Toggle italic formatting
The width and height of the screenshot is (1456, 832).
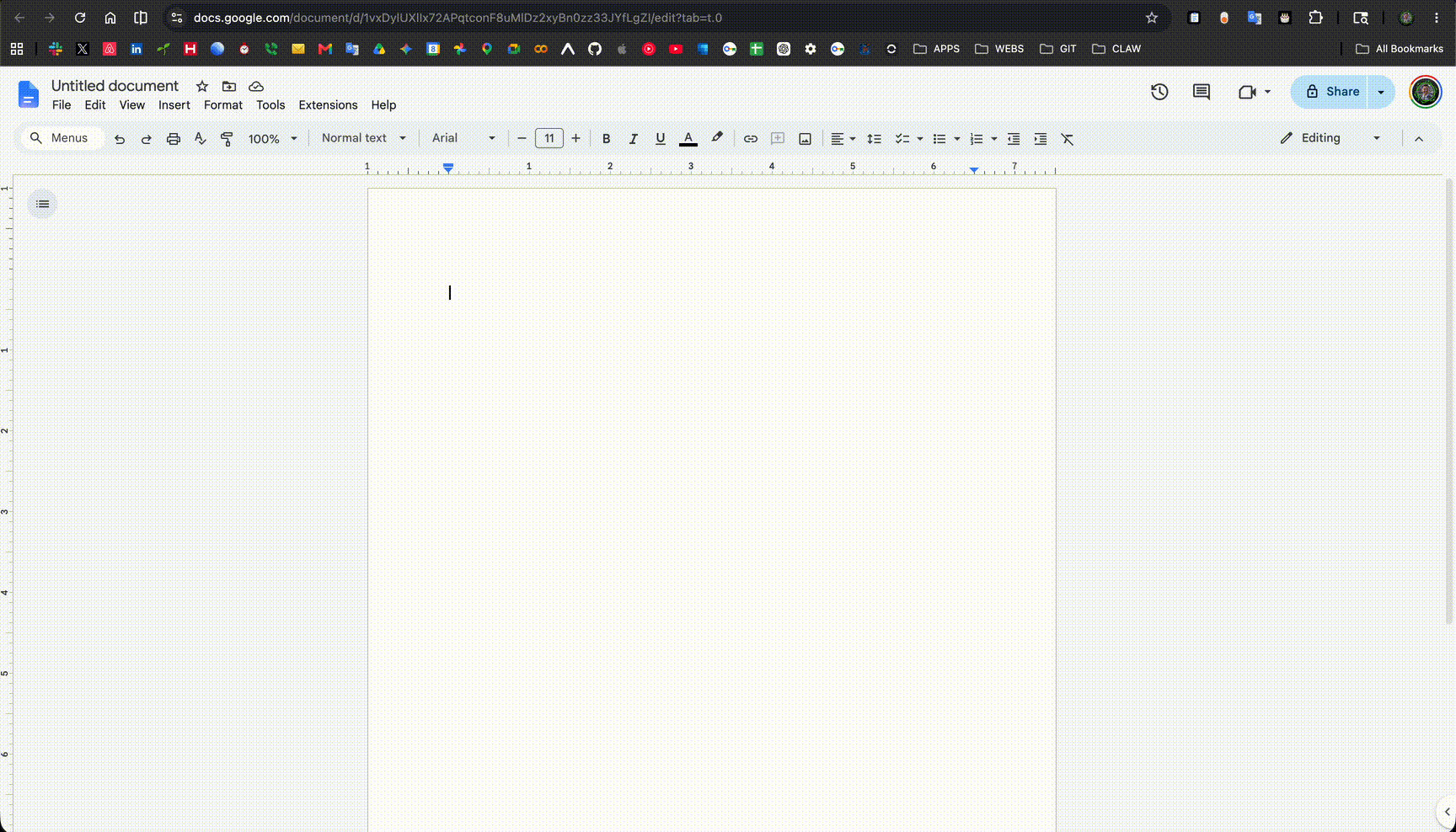(633, 139)
